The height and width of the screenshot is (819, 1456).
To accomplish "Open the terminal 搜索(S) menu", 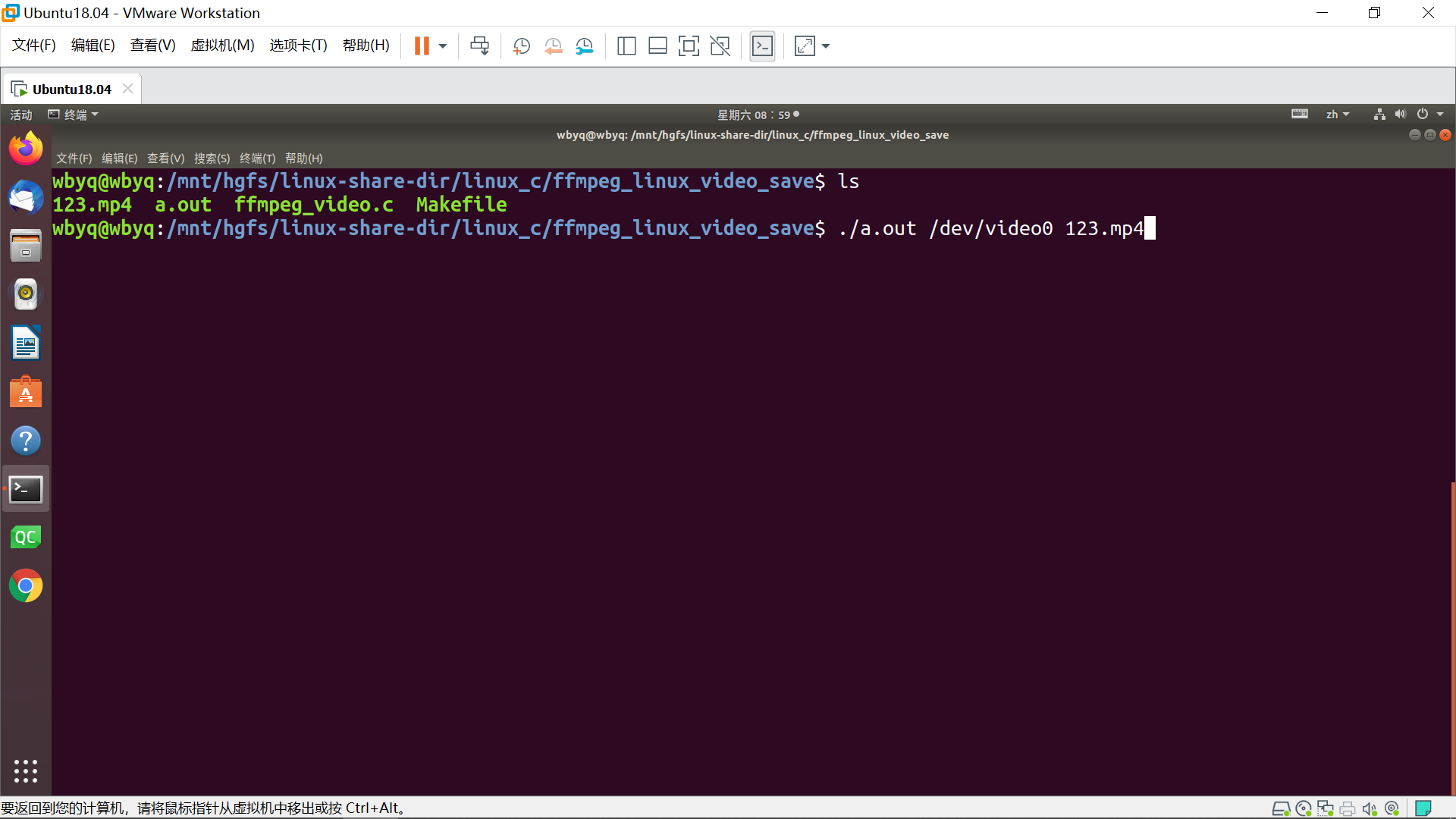I will pyautogui.click(x=212, y=158).
